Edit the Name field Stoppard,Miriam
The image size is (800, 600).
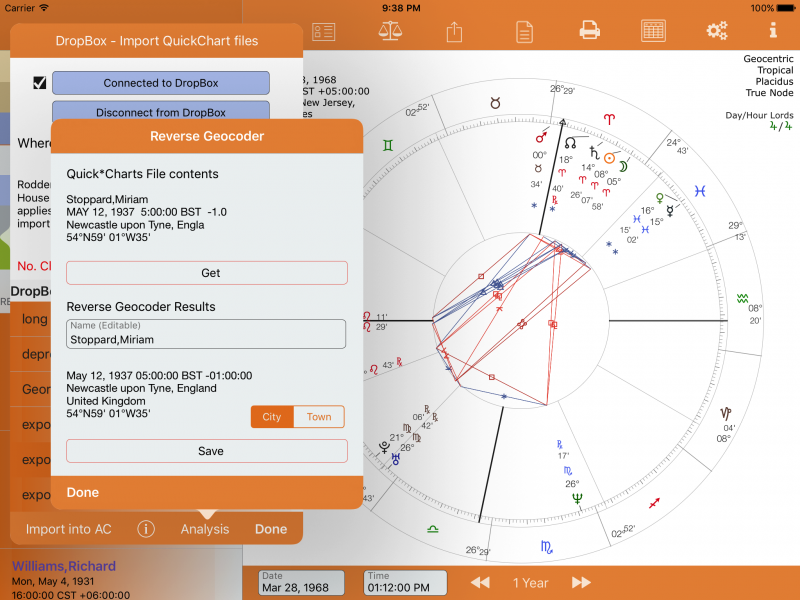[x=207, y=339]
